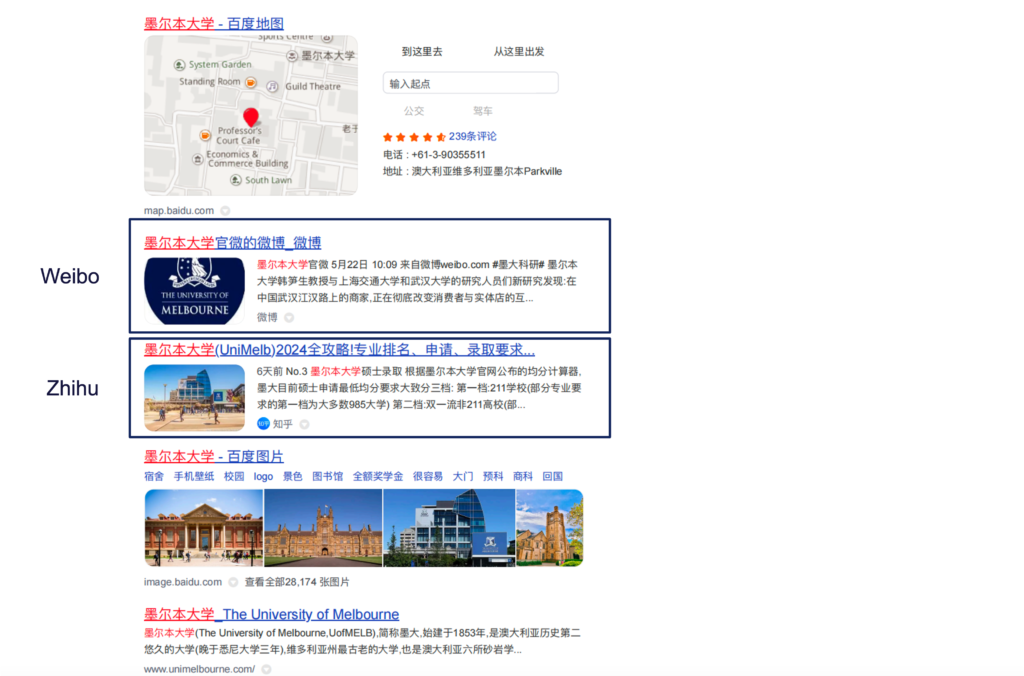Click the arrow icon beside map.baidu.com
The image size is (1024, 676).
pyautogui.click(x=225, y=210)
